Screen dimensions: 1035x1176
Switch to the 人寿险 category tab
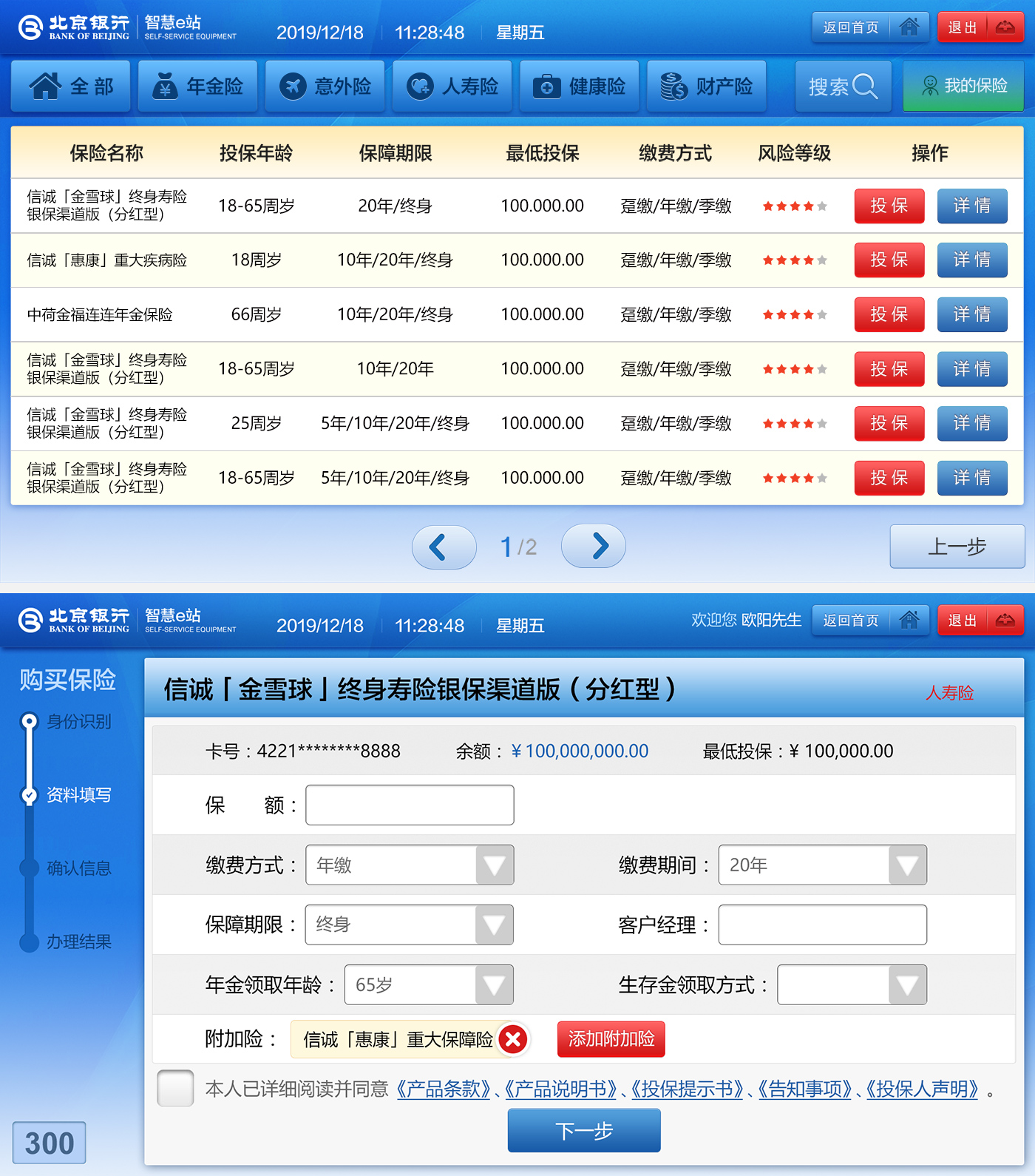452,86
